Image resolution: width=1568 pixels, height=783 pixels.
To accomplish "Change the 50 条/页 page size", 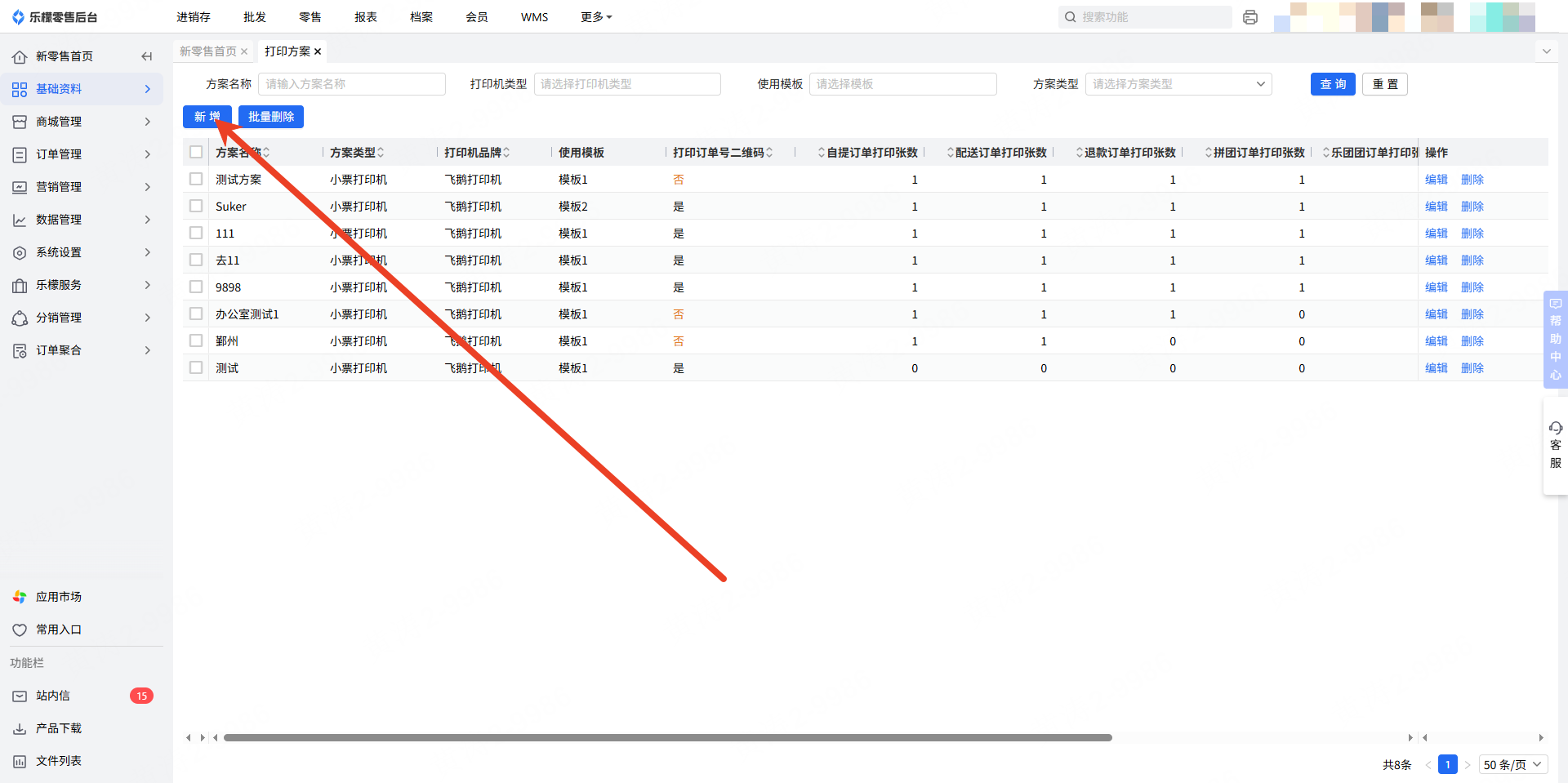I will (x=1513, y=765).
